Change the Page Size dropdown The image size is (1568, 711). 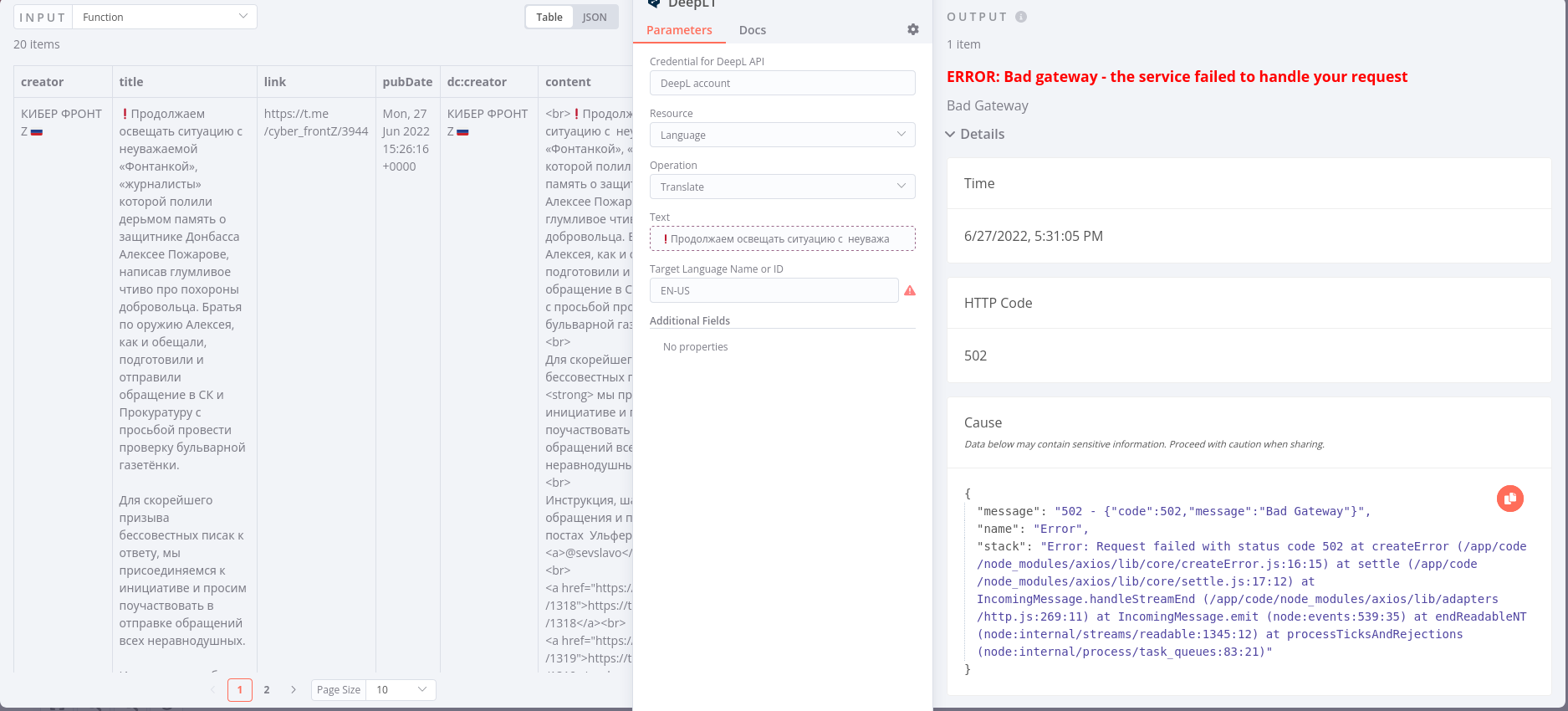tap(401, 690)
